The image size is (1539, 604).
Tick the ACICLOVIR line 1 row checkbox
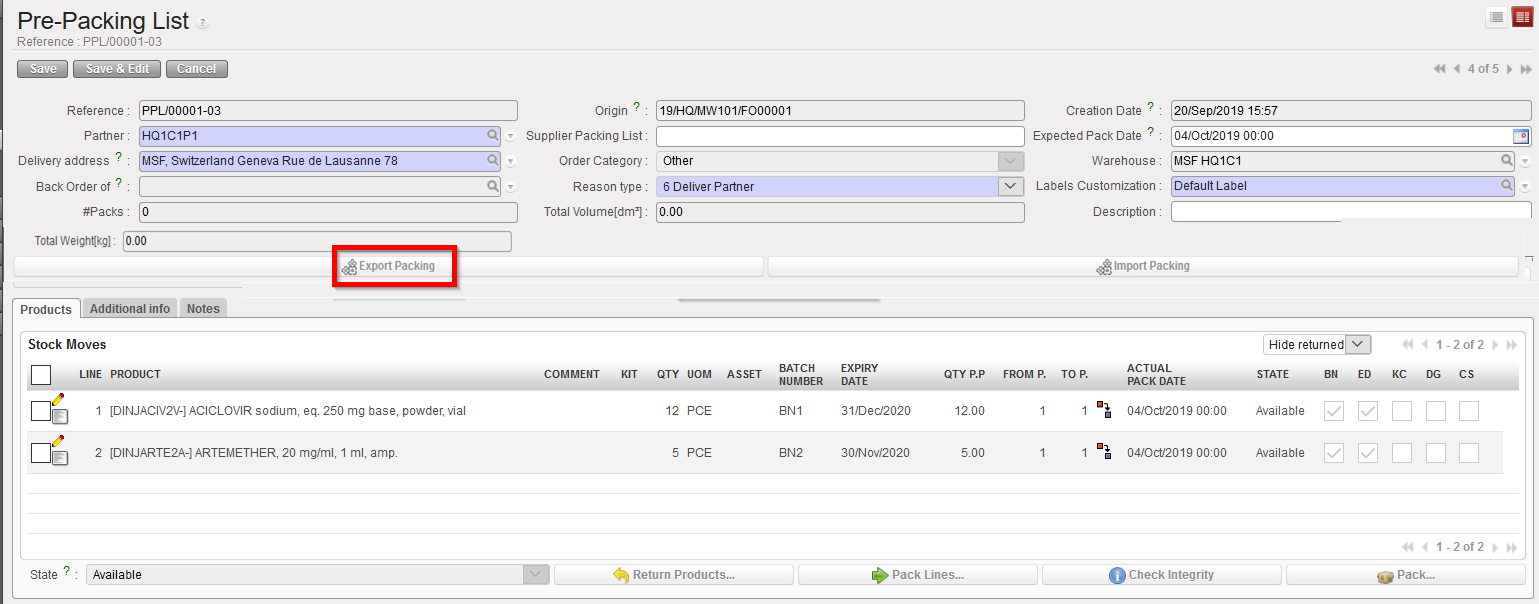pos(40,411)
